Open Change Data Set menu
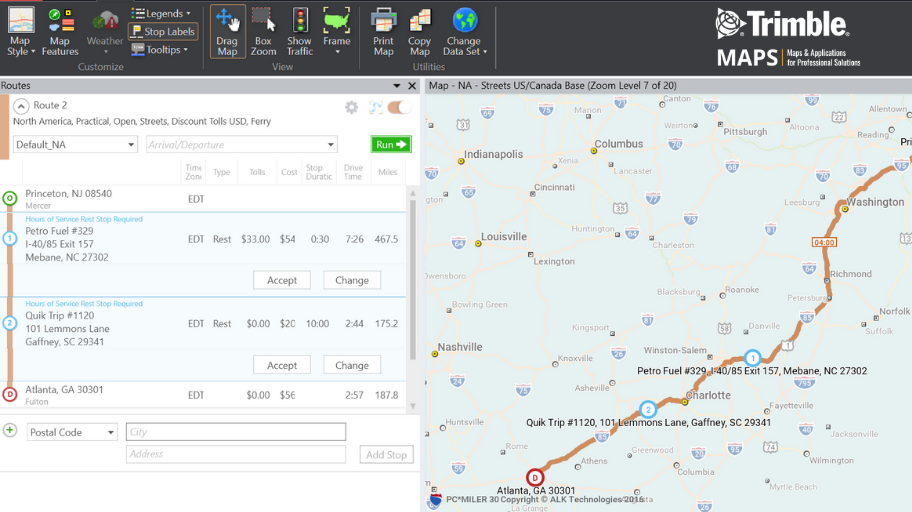 (464, 31)
